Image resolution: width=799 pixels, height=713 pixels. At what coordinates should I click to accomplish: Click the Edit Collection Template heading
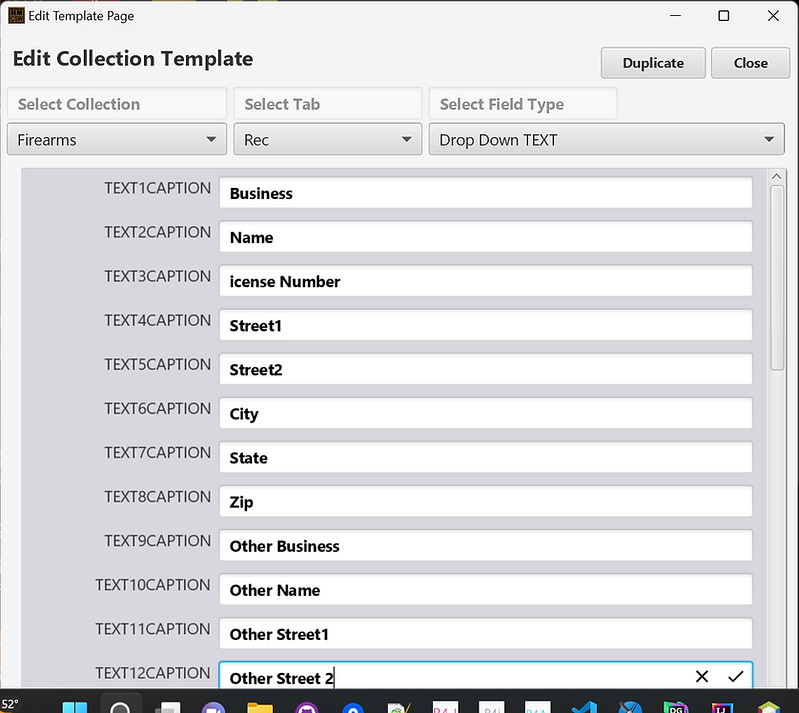click(133, 59)
